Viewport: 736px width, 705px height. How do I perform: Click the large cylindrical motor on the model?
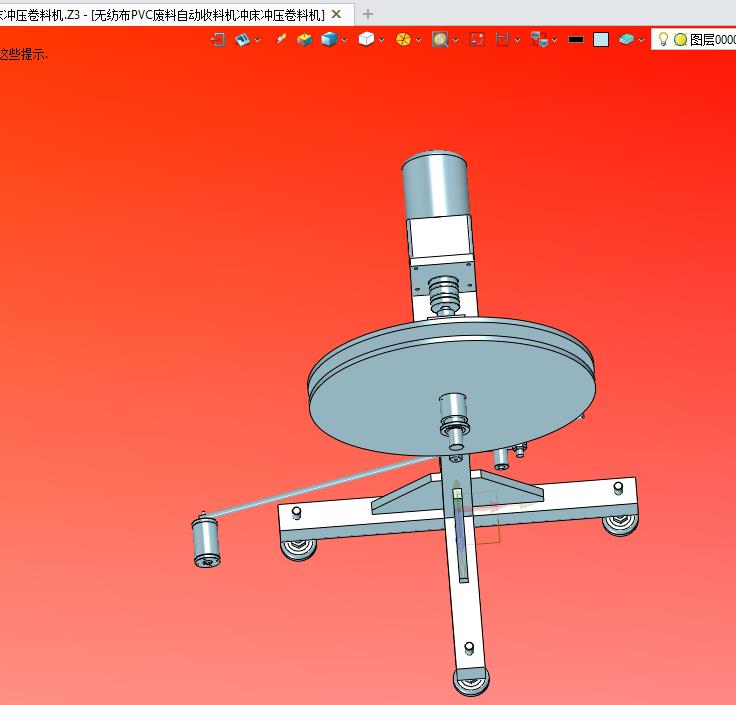(x=435, y=184)
